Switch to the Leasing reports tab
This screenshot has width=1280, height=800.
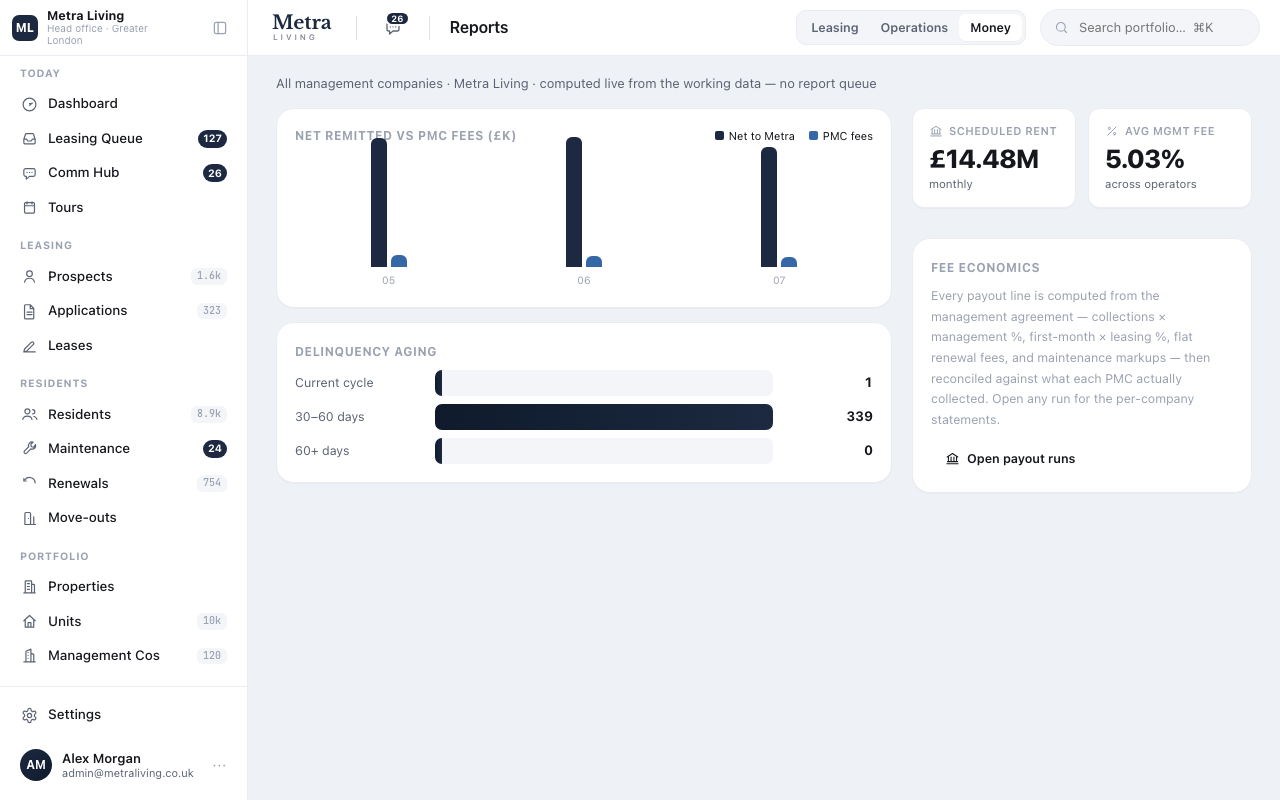[x=834, y=28]
